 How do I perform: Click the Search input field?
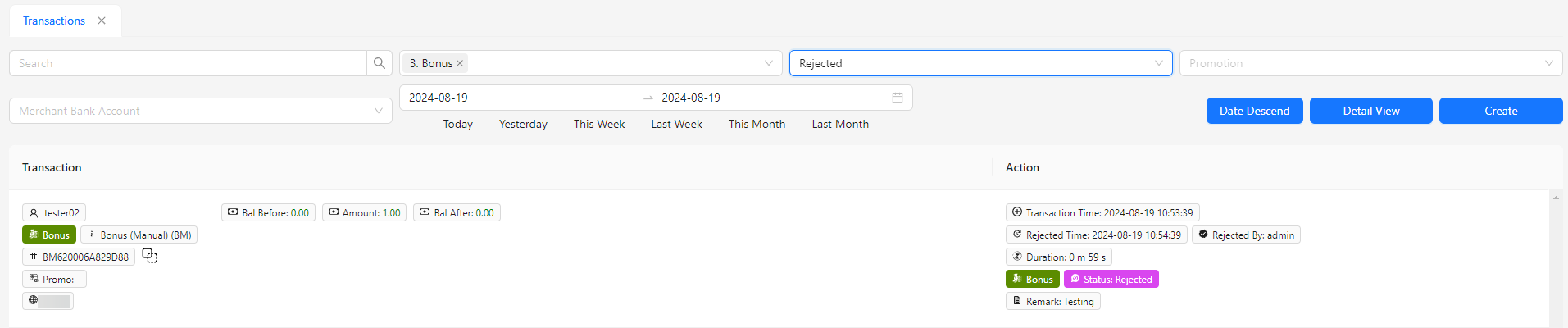coord(189,63)
